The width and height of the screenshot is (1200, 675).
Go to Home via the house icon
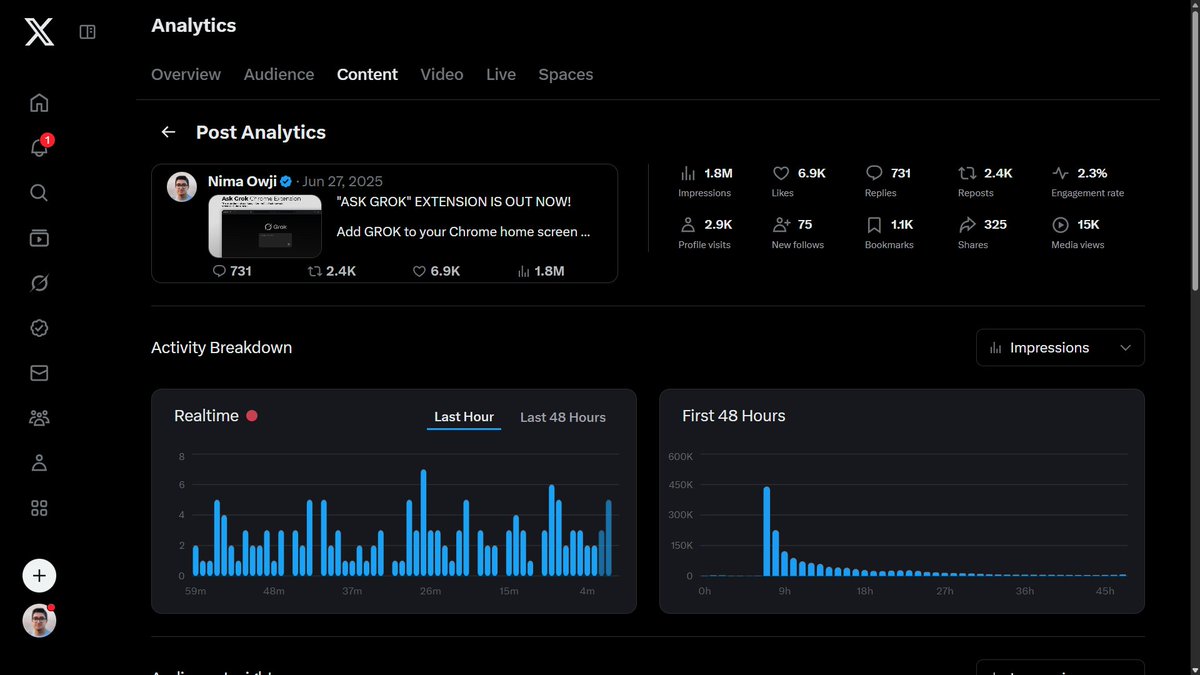pyautogui.click(x=39, y=103)
